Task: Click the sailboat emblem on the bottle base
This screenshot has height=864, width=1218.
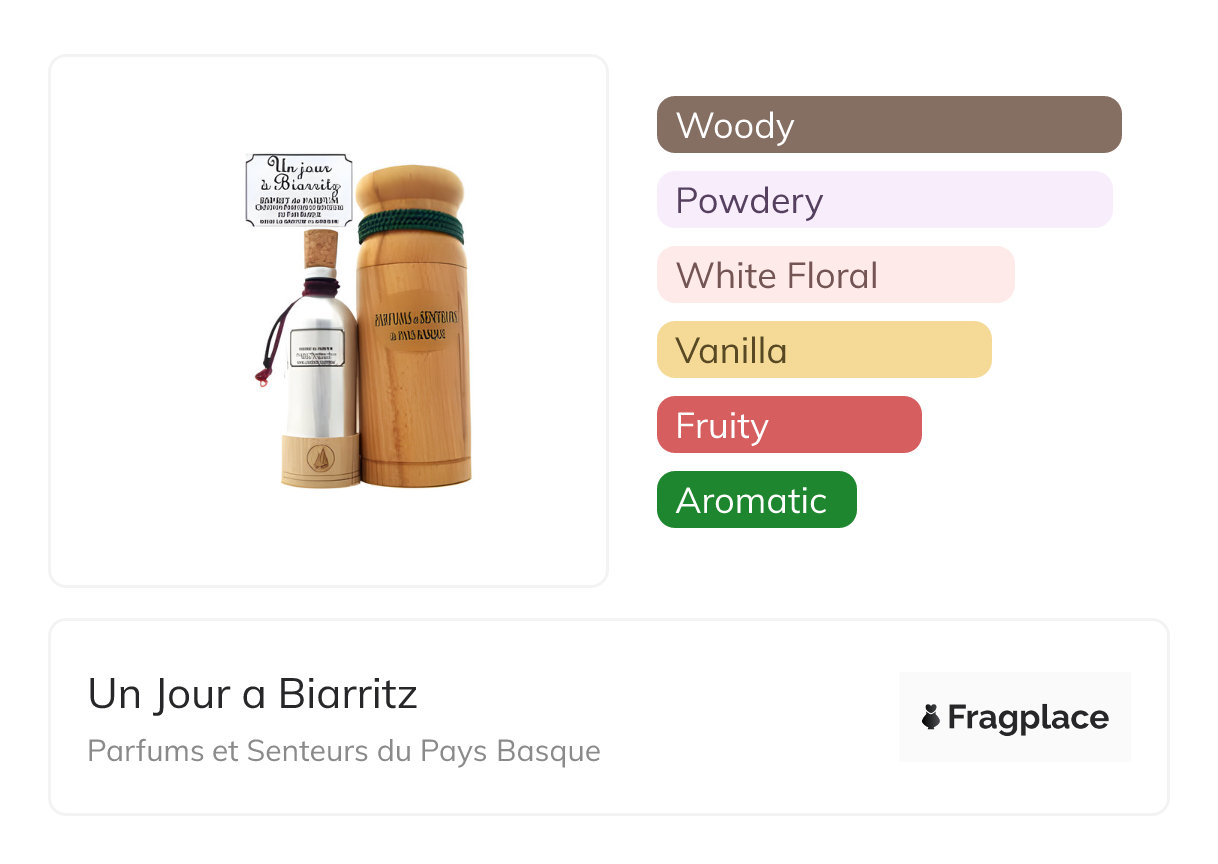Action: (320, 459)
